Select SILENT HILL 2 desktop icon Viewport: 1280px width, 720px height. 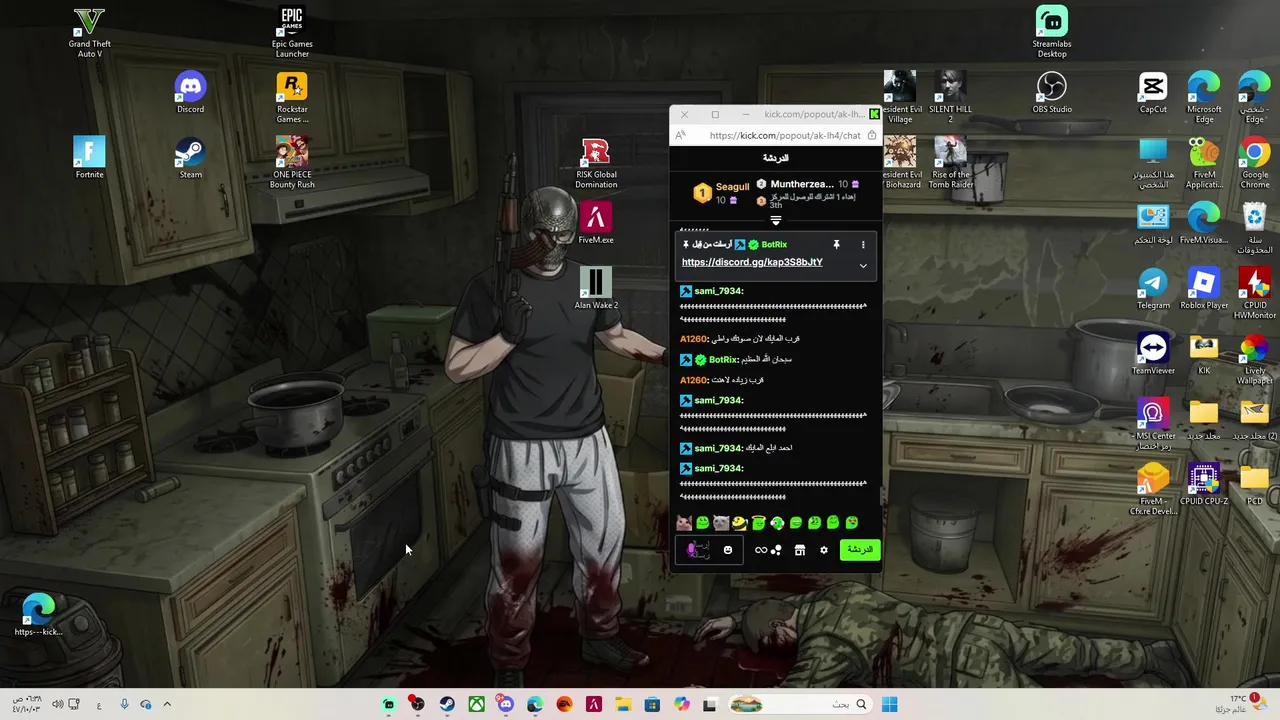click(950, 98)
